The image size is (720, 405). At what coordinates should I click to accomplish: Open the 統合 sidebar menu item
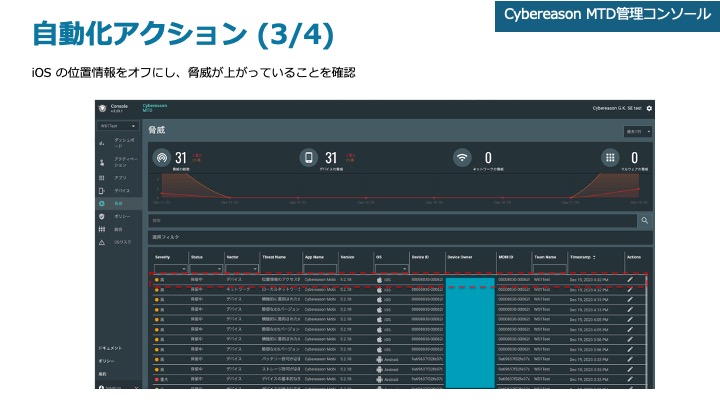[118, 229]
